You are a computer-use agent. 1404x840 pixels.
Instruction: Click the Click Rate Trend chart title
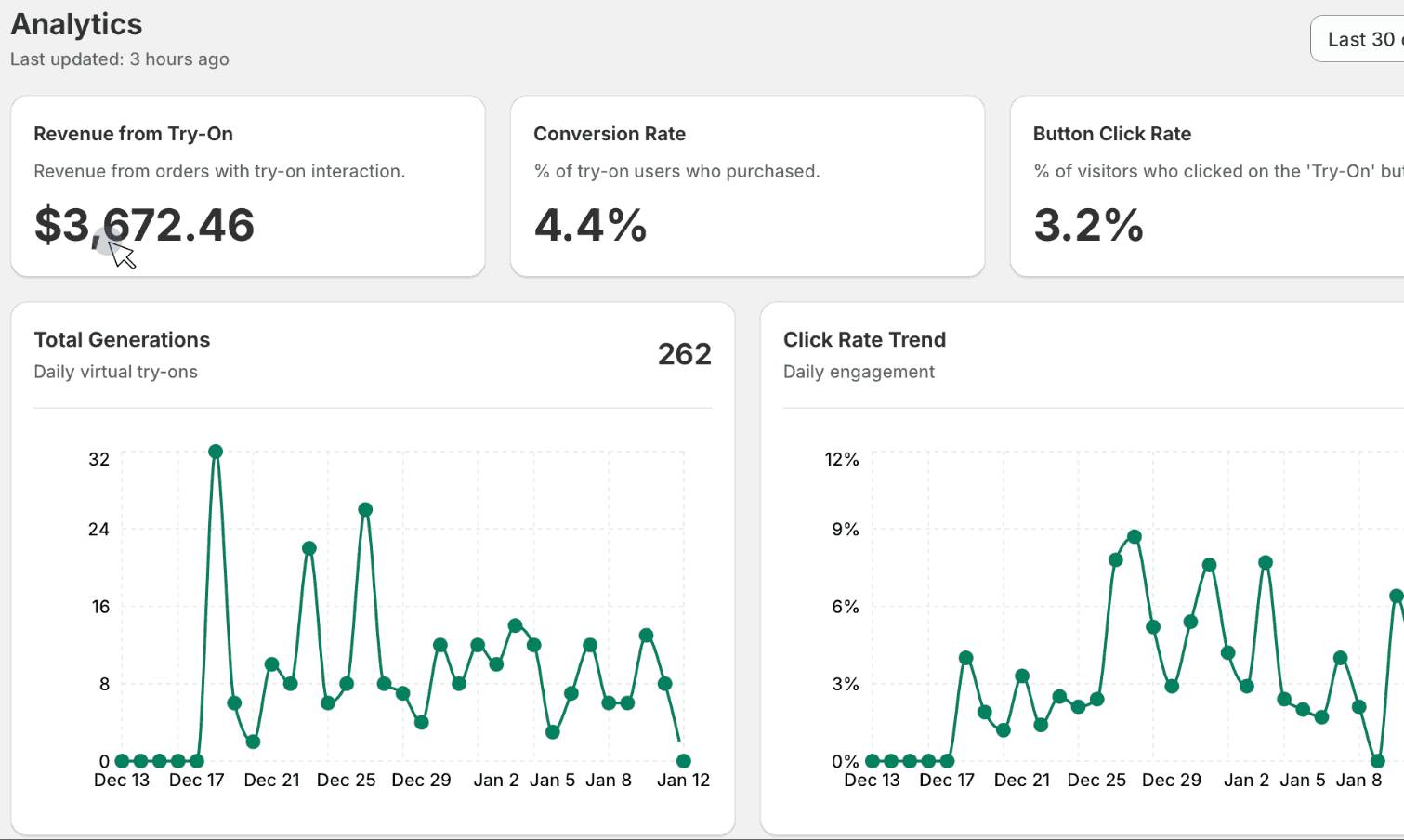coord(864,339)
